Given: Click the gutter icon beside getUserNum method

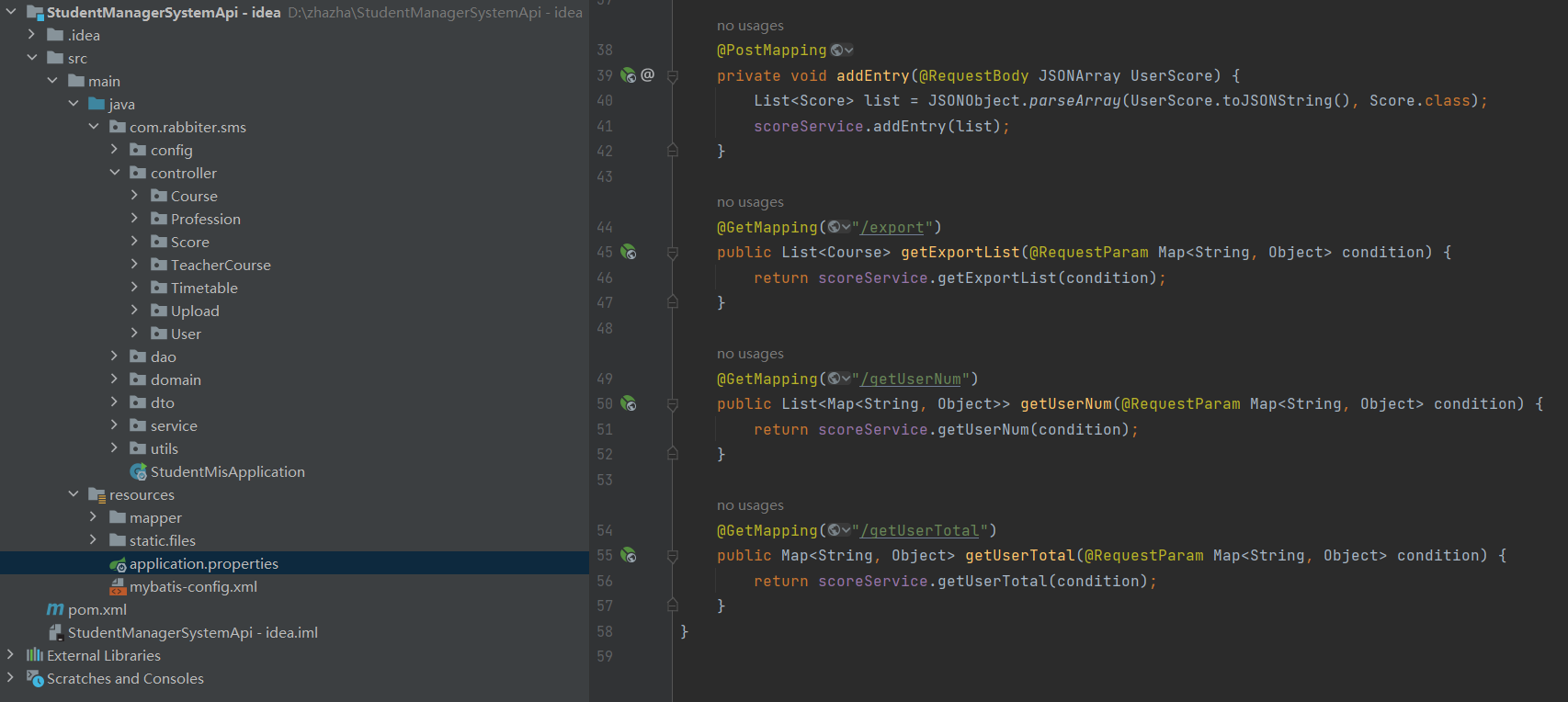Looking at the screenshot, I should [629, 403].
